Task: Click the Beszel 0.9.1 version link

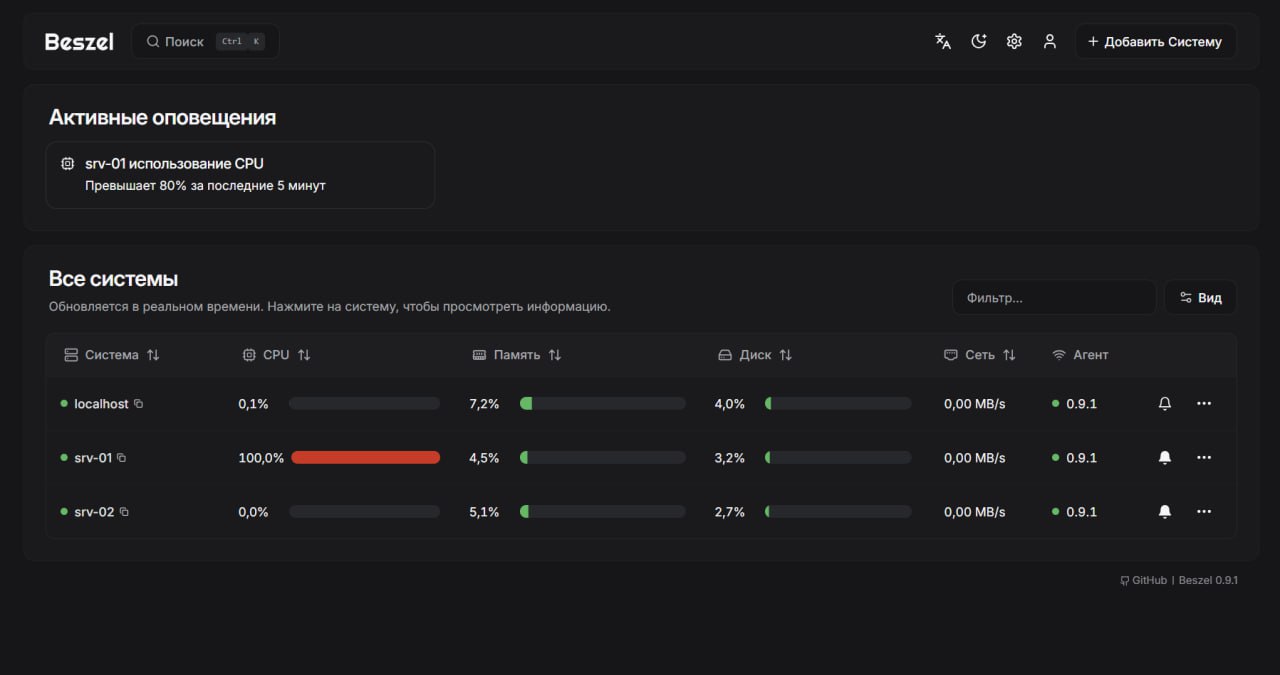Action: pyautogui.click(x=1208, y=580)
